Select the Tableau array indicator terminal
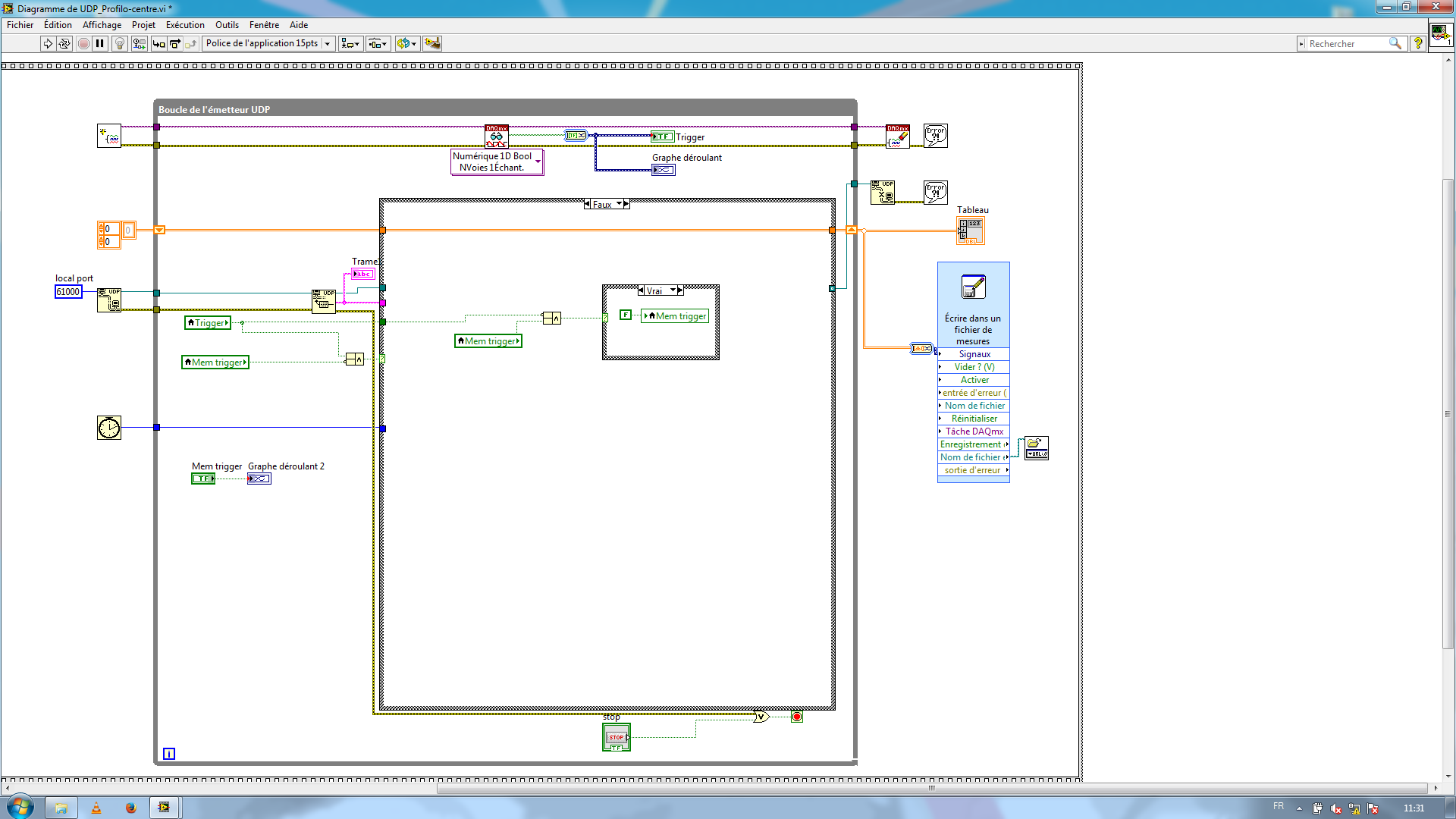Viewport: 1456px width, 819px height. click(x=971, y=231)
